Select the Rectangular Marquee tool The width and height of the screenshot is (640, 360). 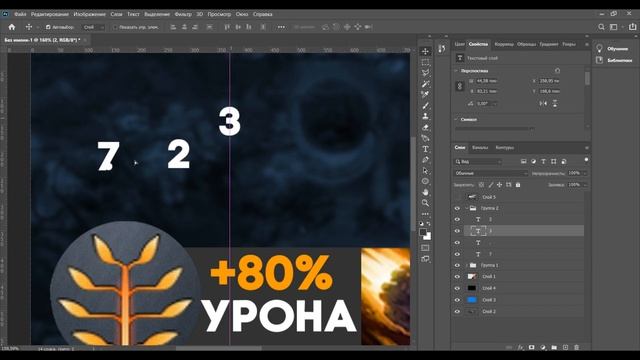coord(425,62)
